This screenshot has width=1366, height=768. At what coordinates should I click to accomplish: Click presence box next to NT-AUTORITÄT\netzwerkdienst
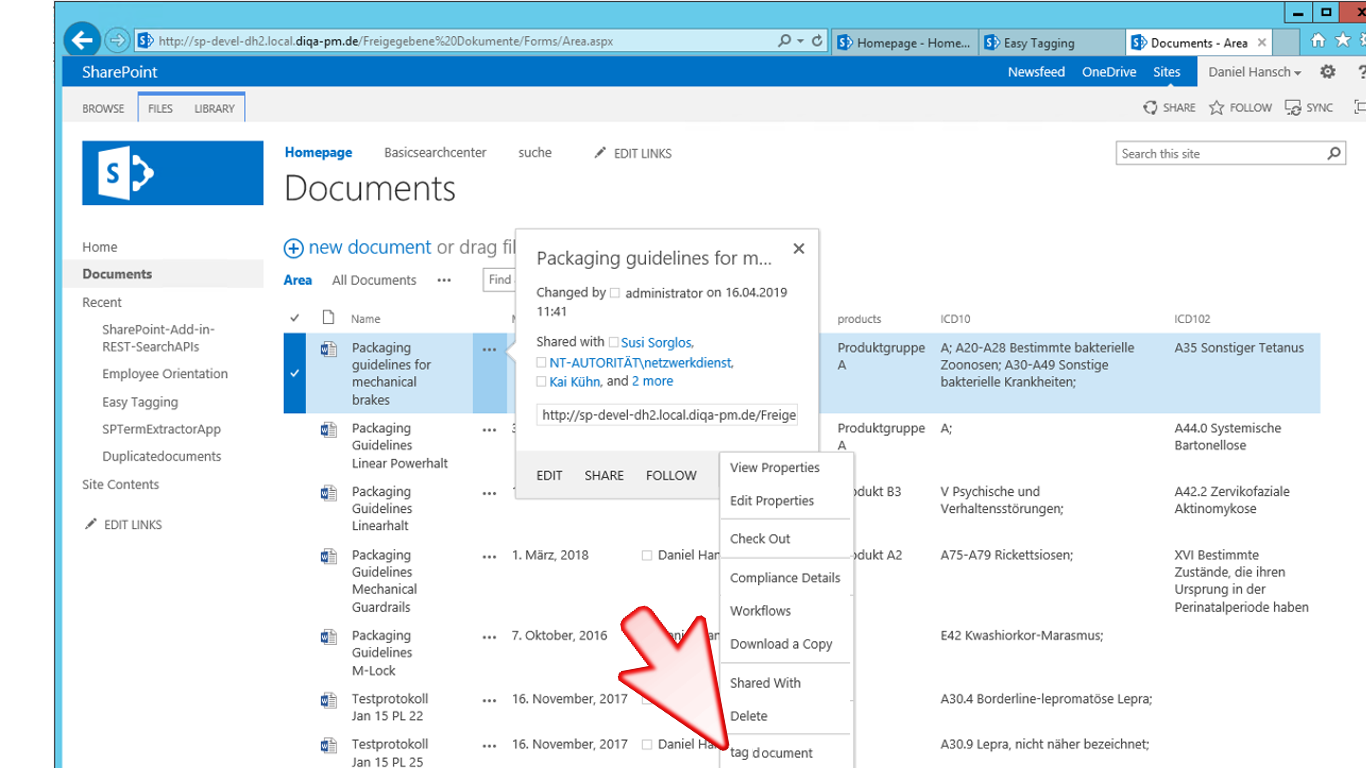pyautogui.click(x=541, y=363)
